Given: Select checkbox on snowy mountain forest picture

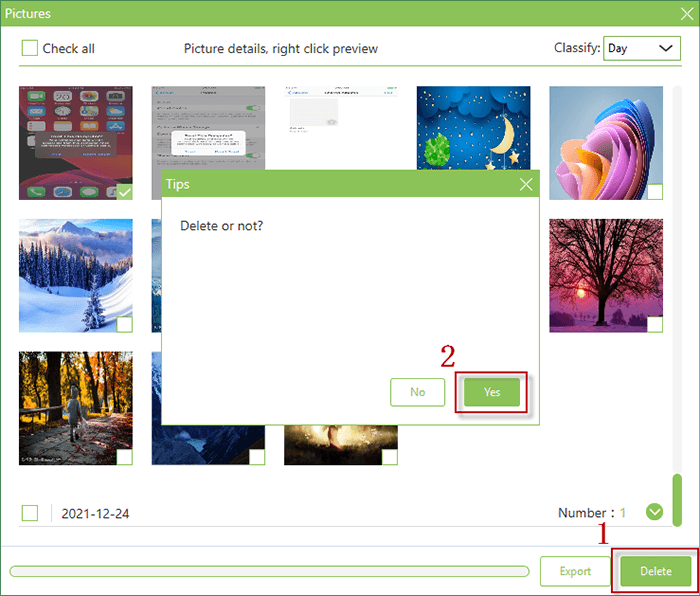Looking at the screenshot, I should (x=125, y=325).
